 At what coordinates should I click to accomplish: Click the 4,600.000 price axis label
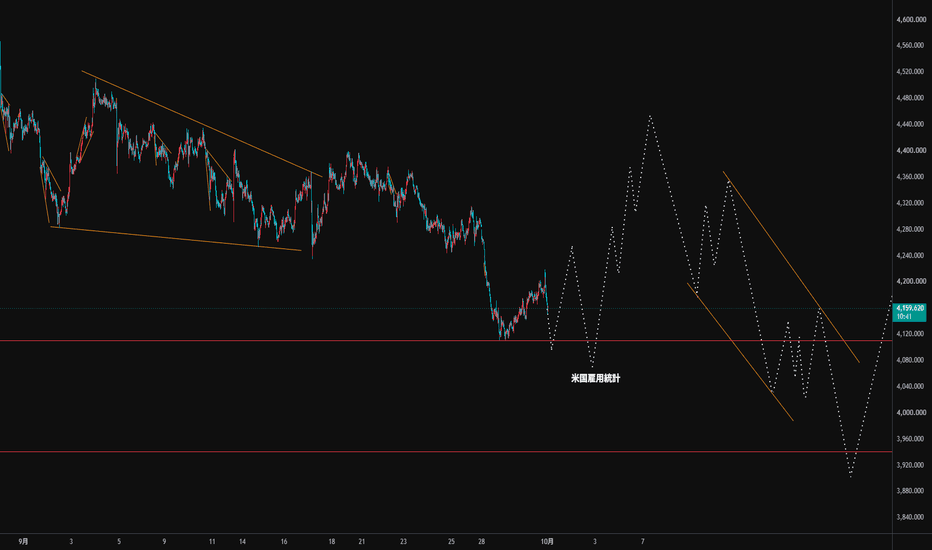(910, 20)
